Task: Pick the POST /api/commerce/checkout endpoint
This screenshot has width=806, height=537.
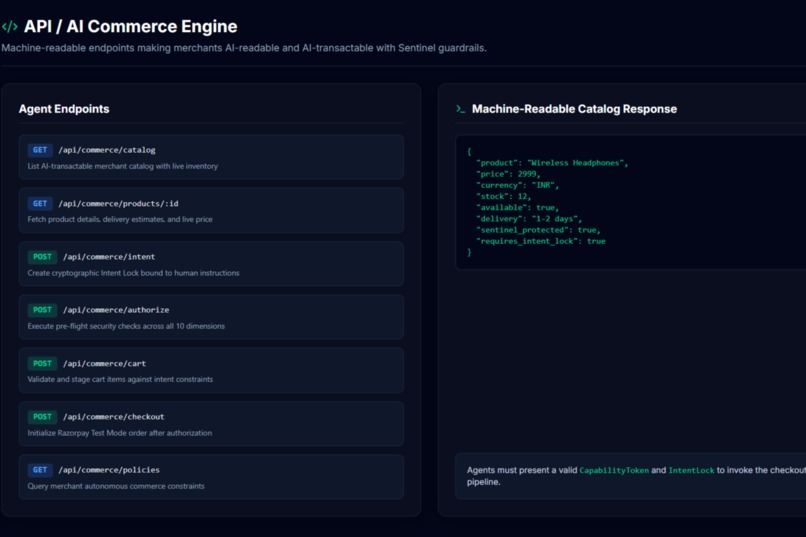Action: coord(211,424)
